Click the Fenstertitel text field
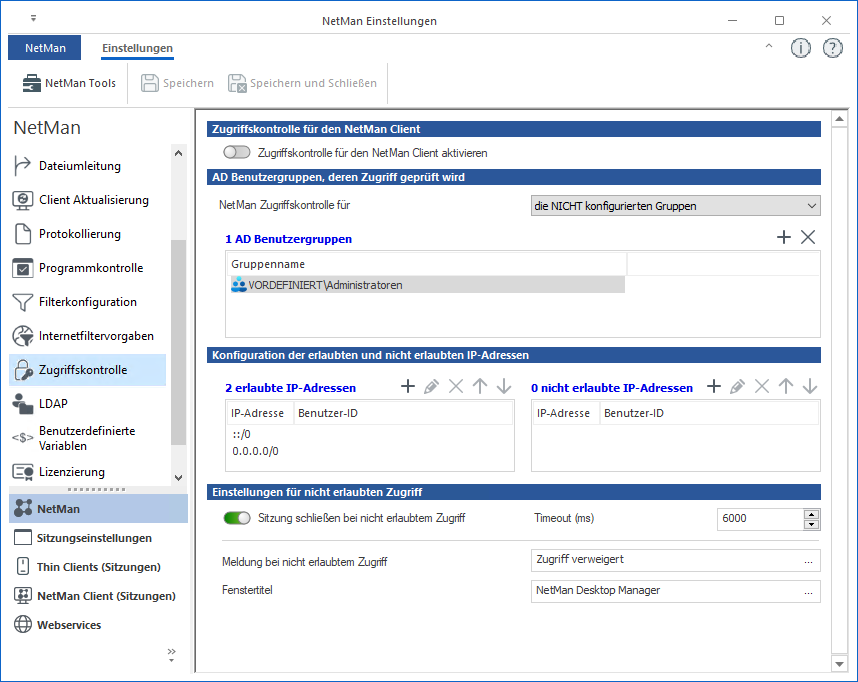This screenshot has width=858, height=682. [665, 591]
